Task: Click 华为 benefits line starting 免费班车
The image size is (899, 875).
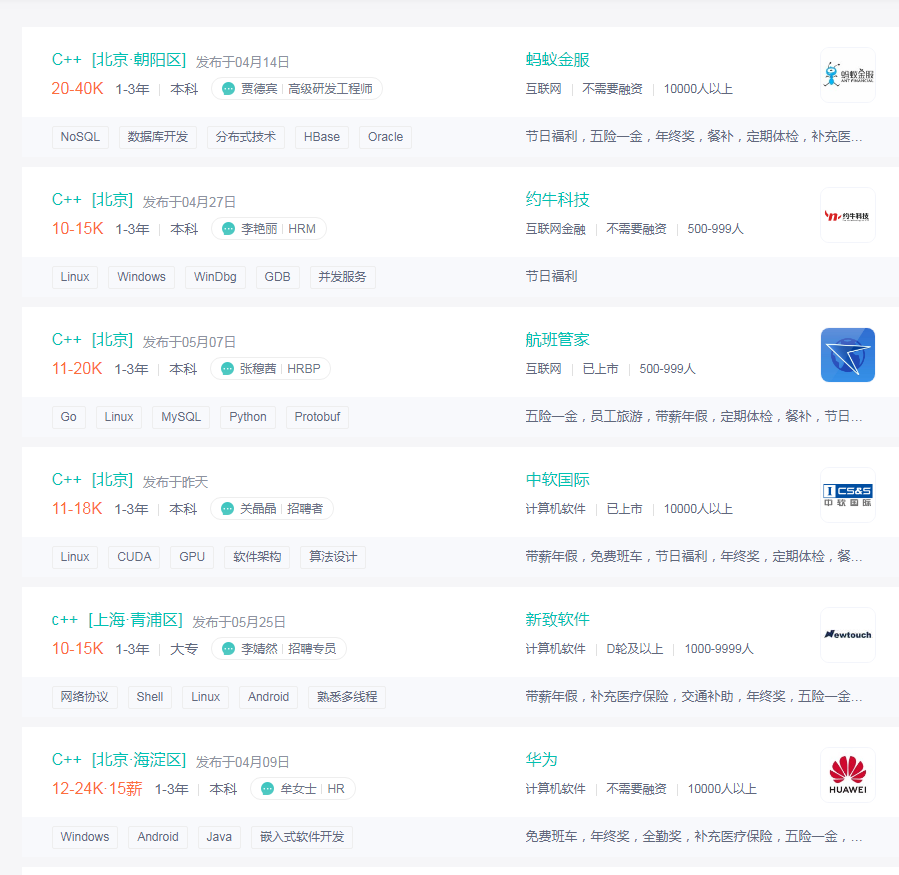Action: 694,836
